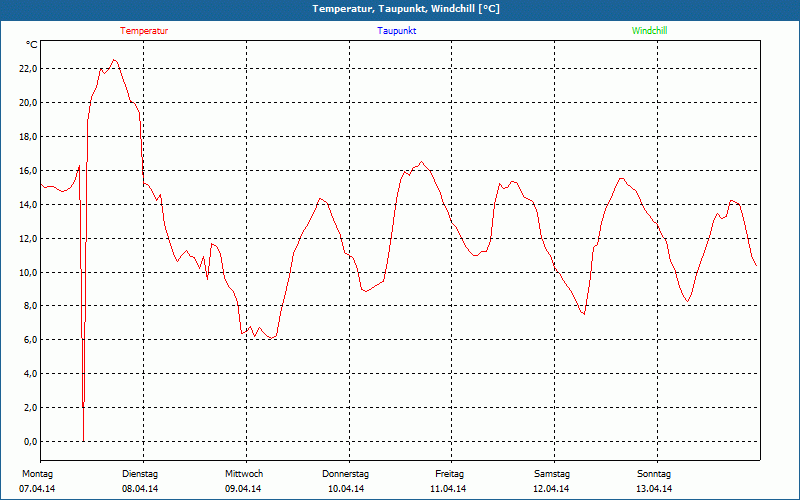Click the date 07.04.14
This screenshot has height=500, width=800.
(37, 489)
